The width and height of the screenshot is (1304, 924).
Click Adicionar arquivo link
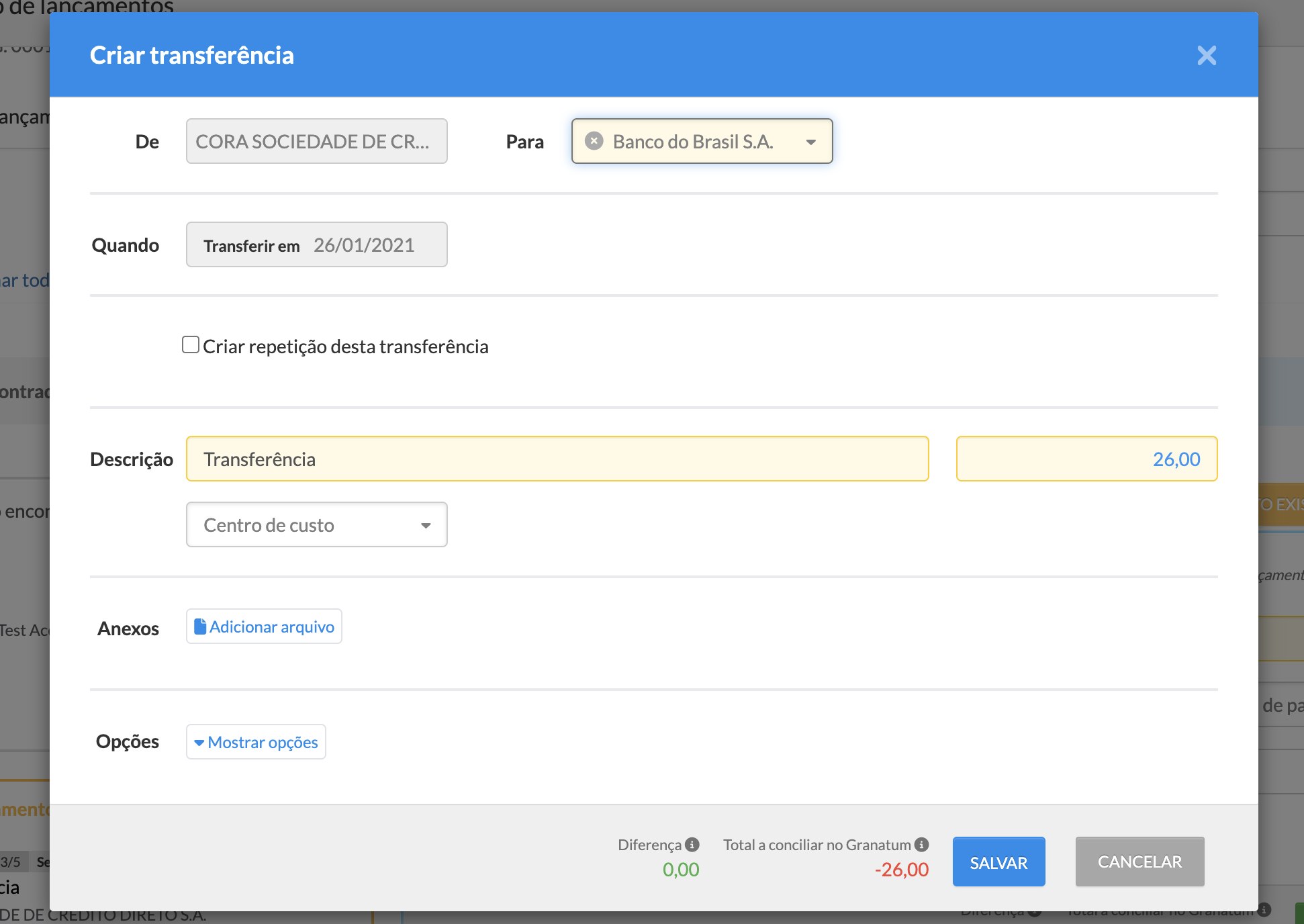pos(271,627)
